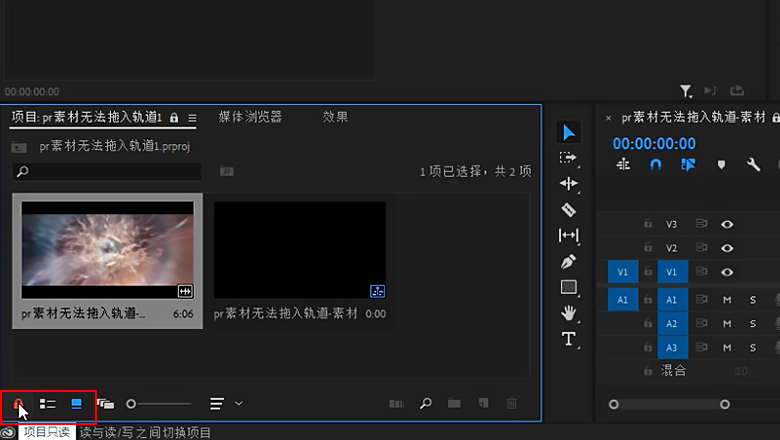
Task: Open sort icons dropdown chevron
Action: point(239,403)
